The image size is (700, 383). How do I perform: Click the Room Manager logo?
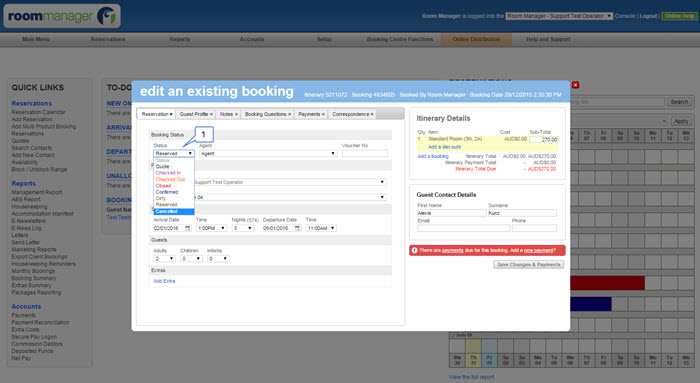click(62, 17)
